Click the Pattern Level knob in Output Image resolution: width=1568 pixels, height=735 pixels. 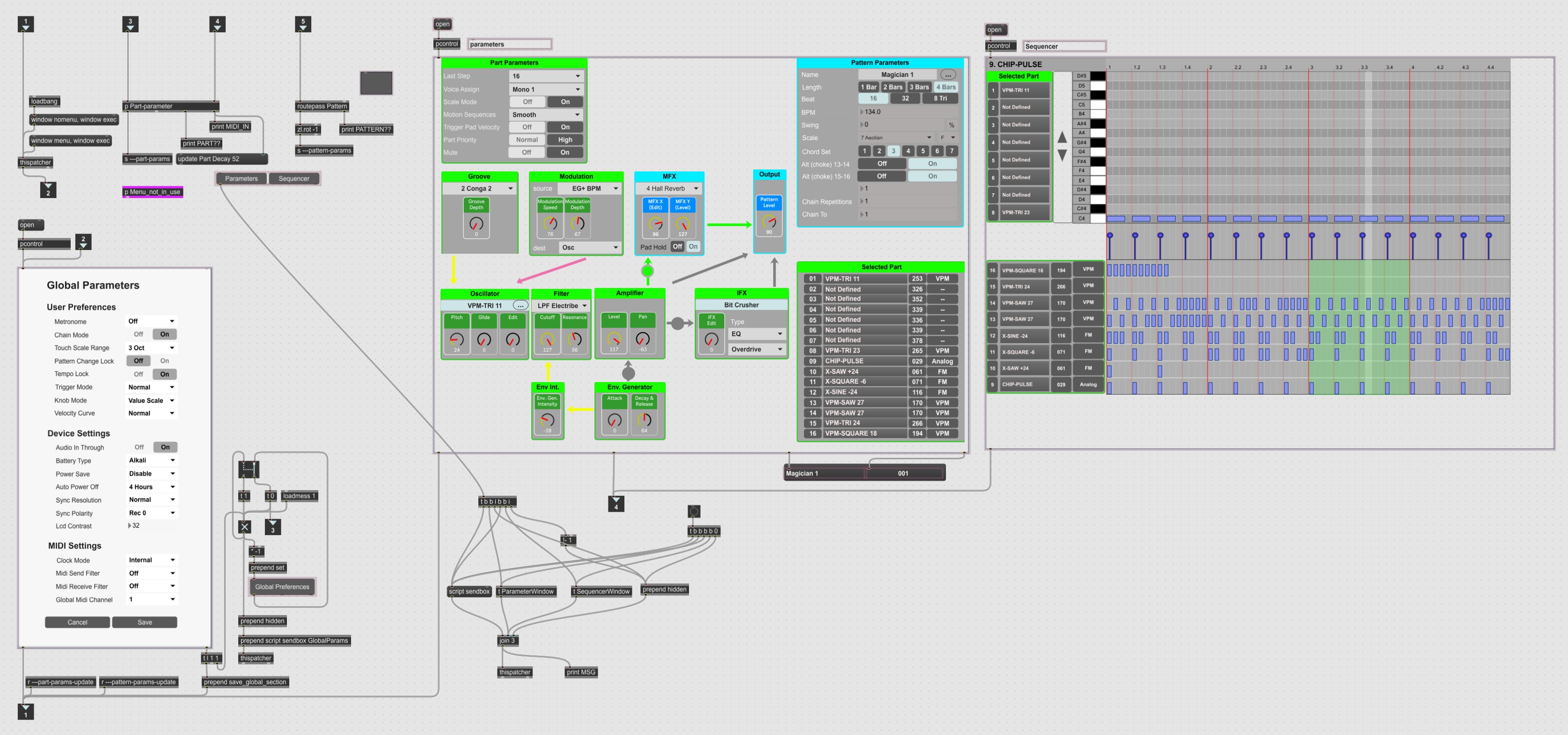[769, 222]
